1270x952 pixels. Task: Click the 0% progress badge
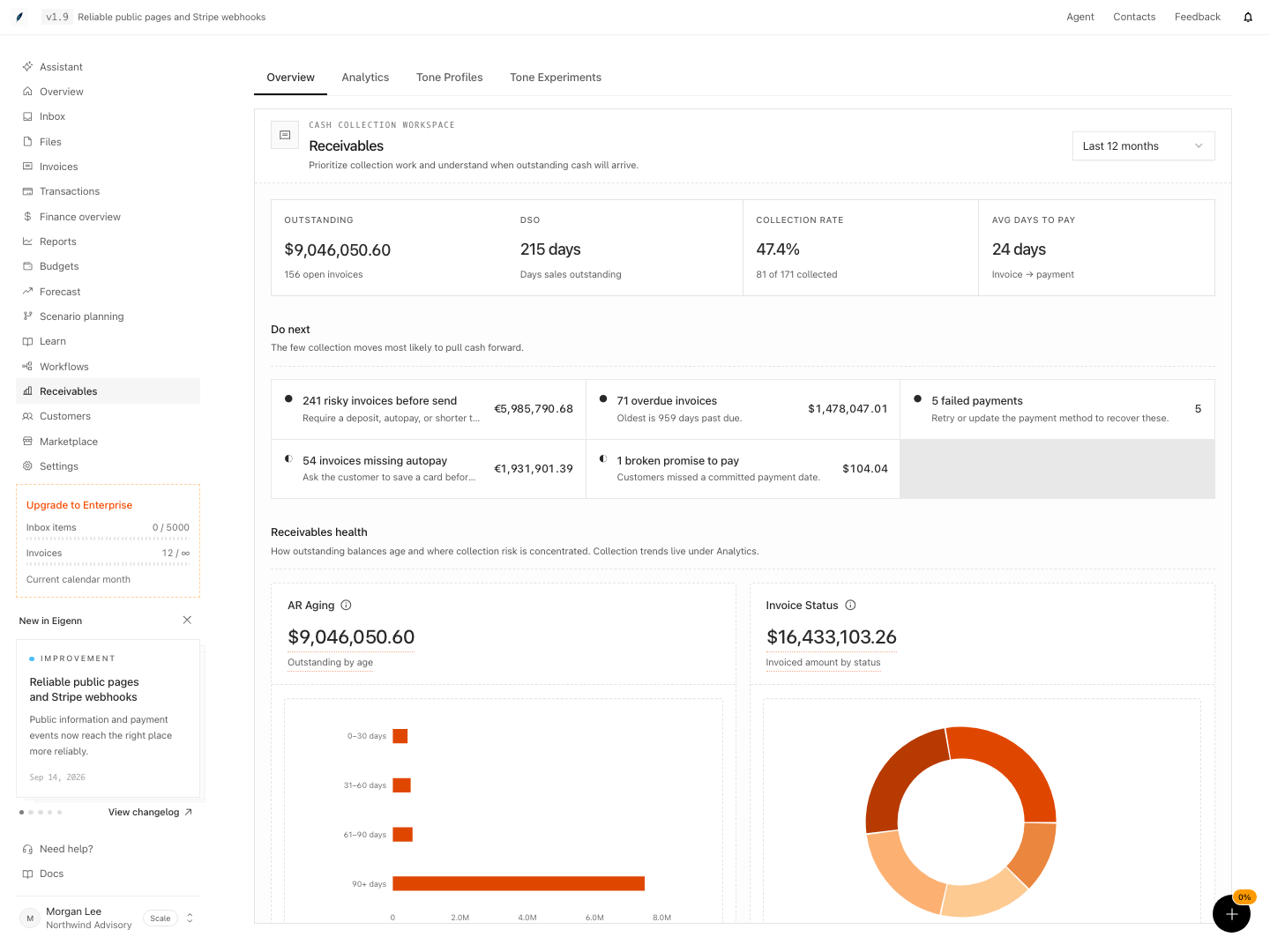coord(1244,897)
